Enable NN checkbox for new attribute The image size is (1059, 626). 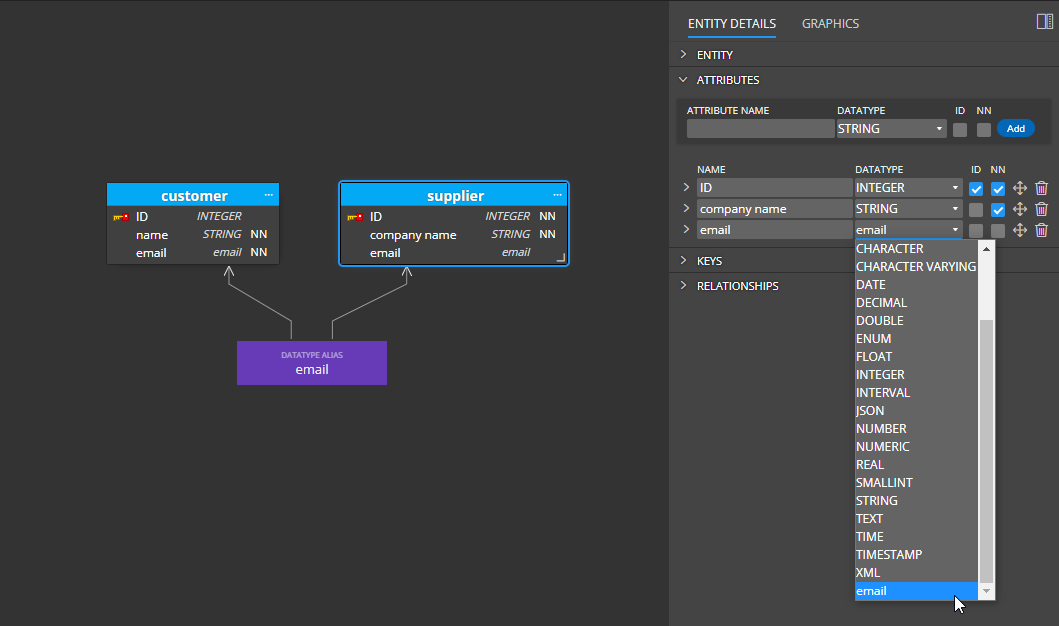point(984,129)
